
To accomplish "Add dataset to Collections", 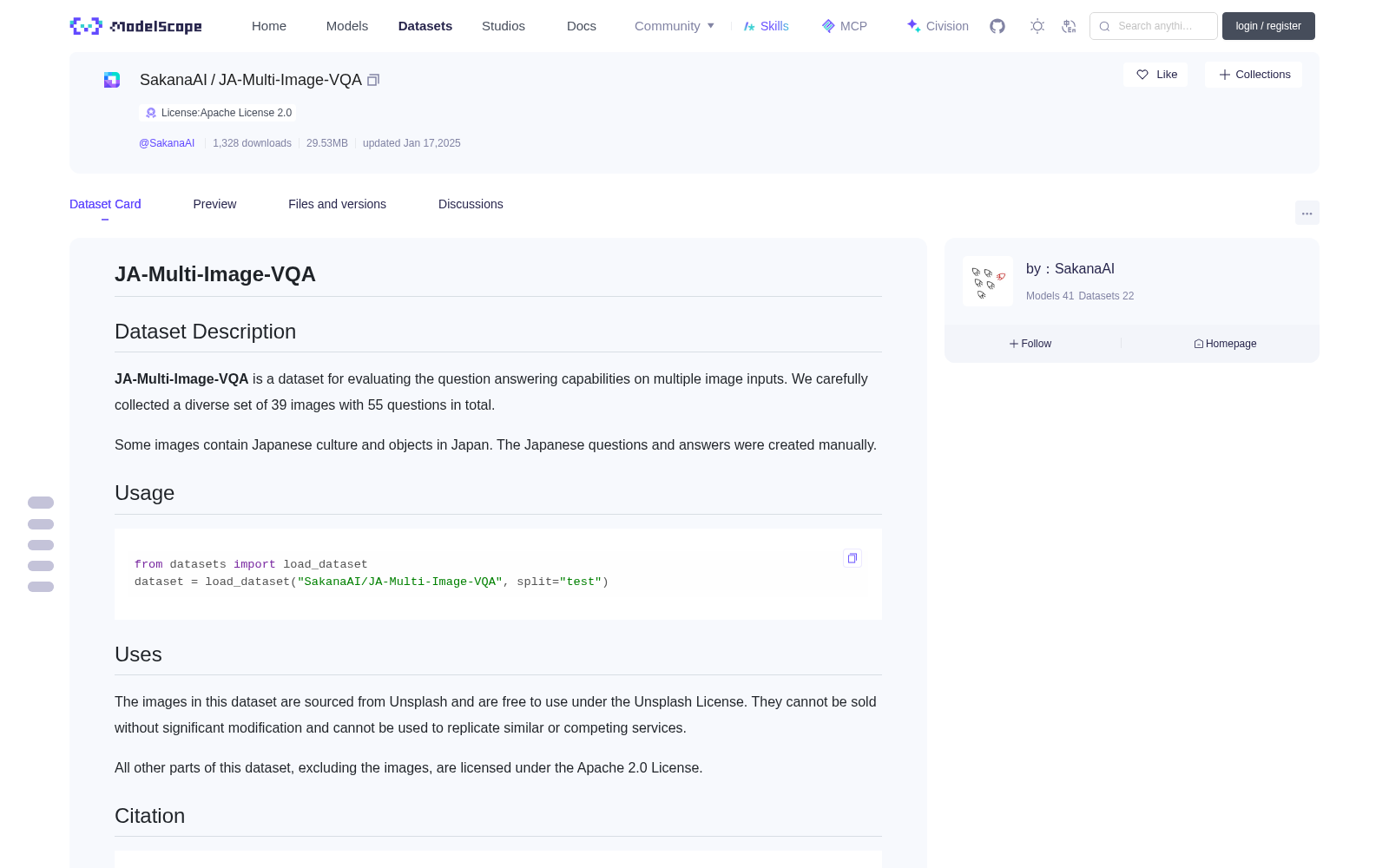I will [x=1254, y=75].
